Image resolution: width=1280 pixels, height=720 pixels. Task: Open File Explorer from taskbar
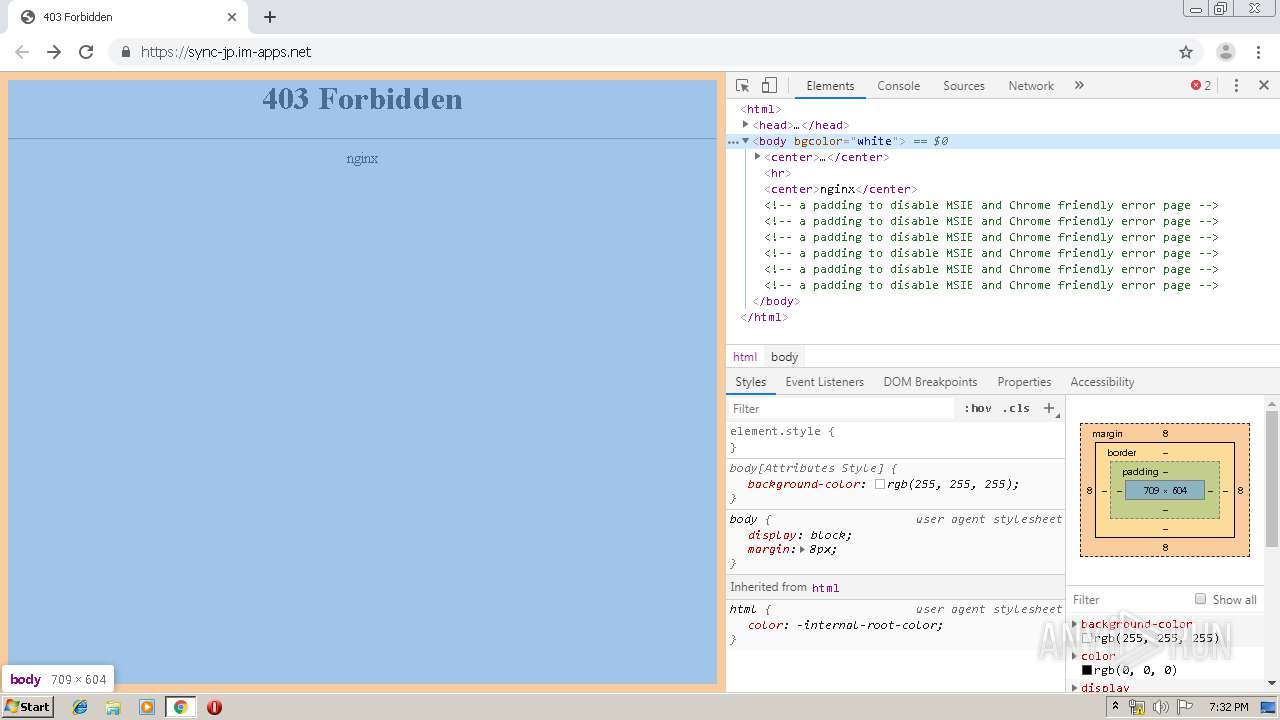113,707
